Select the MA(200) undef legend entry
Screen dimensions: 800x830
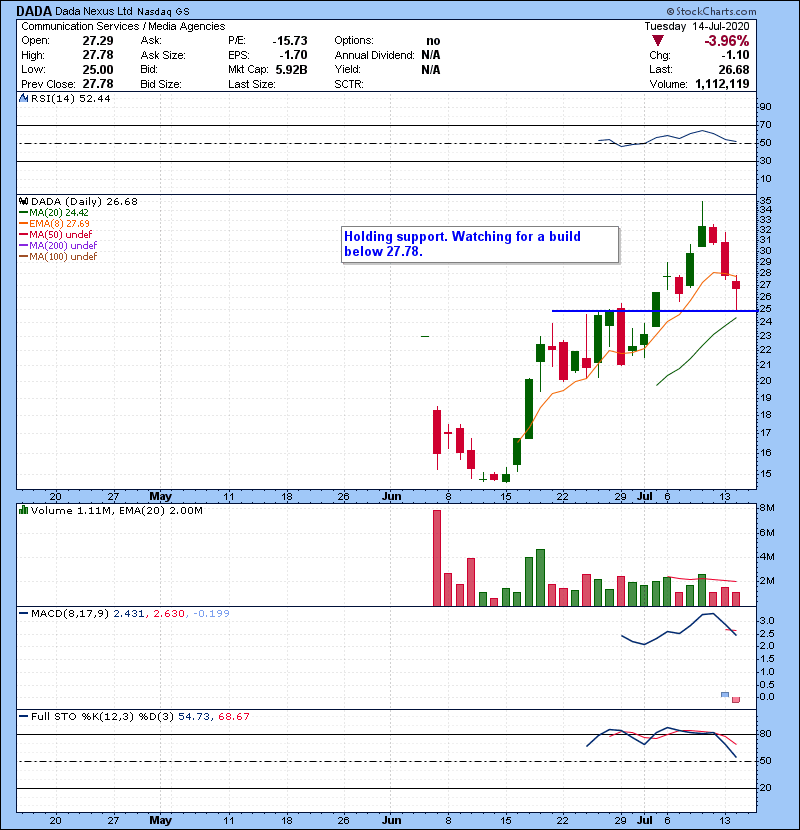tap(58, 246)
